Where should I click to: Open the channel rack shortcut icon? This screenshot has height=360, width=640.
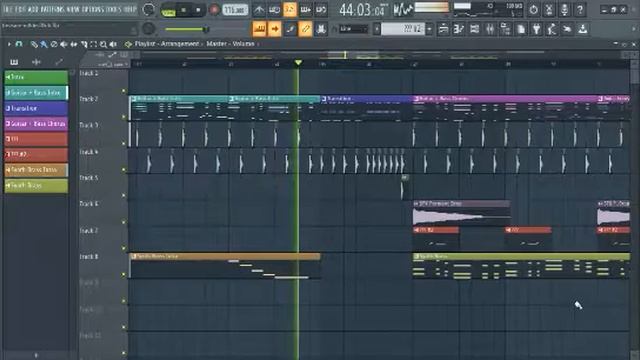[474, 29]
